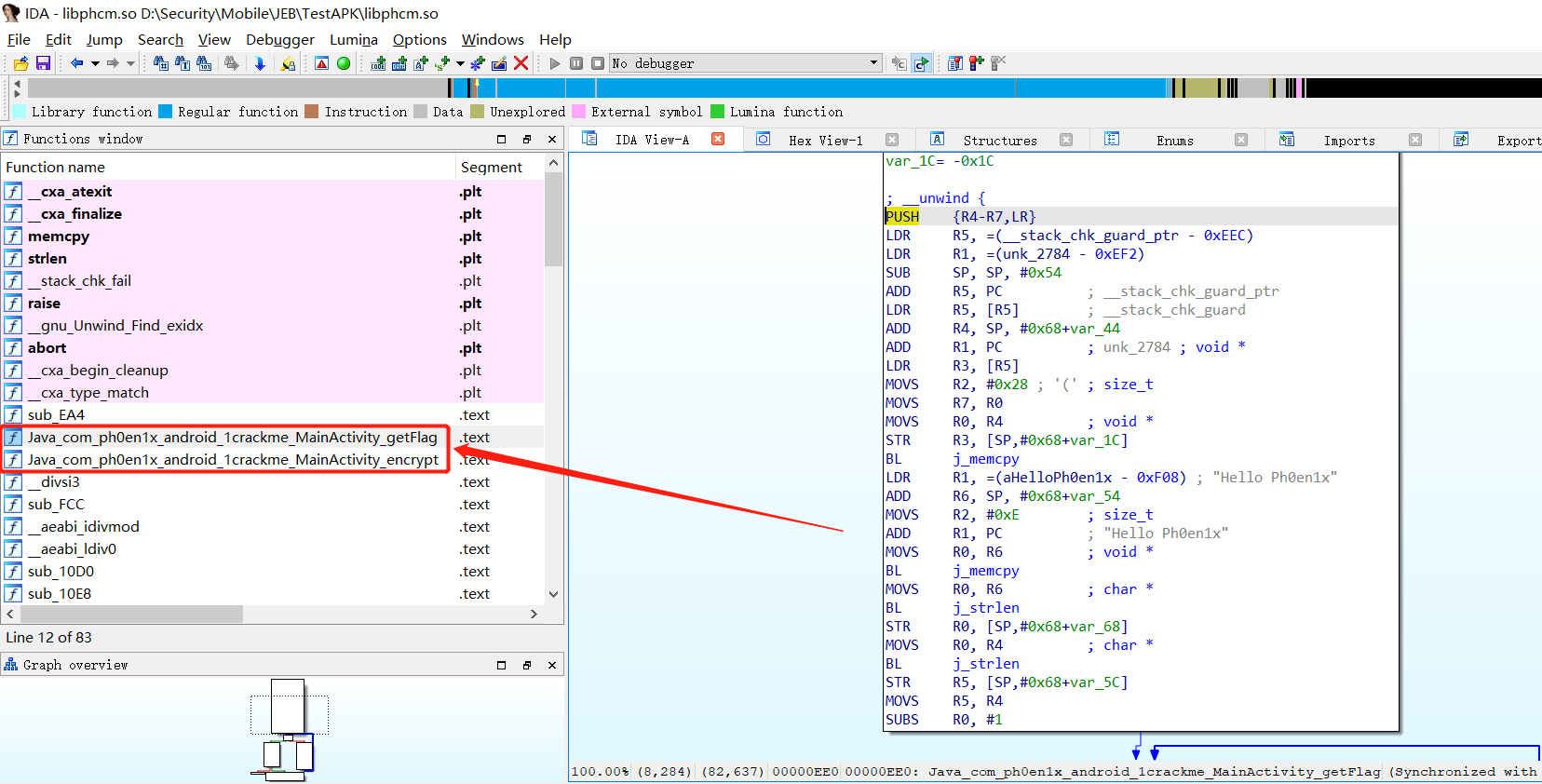Image resolution: width=1542 pixels, height=784 pixels.
Task: Open the Debugger menu
Action: [x=280, y=39]
